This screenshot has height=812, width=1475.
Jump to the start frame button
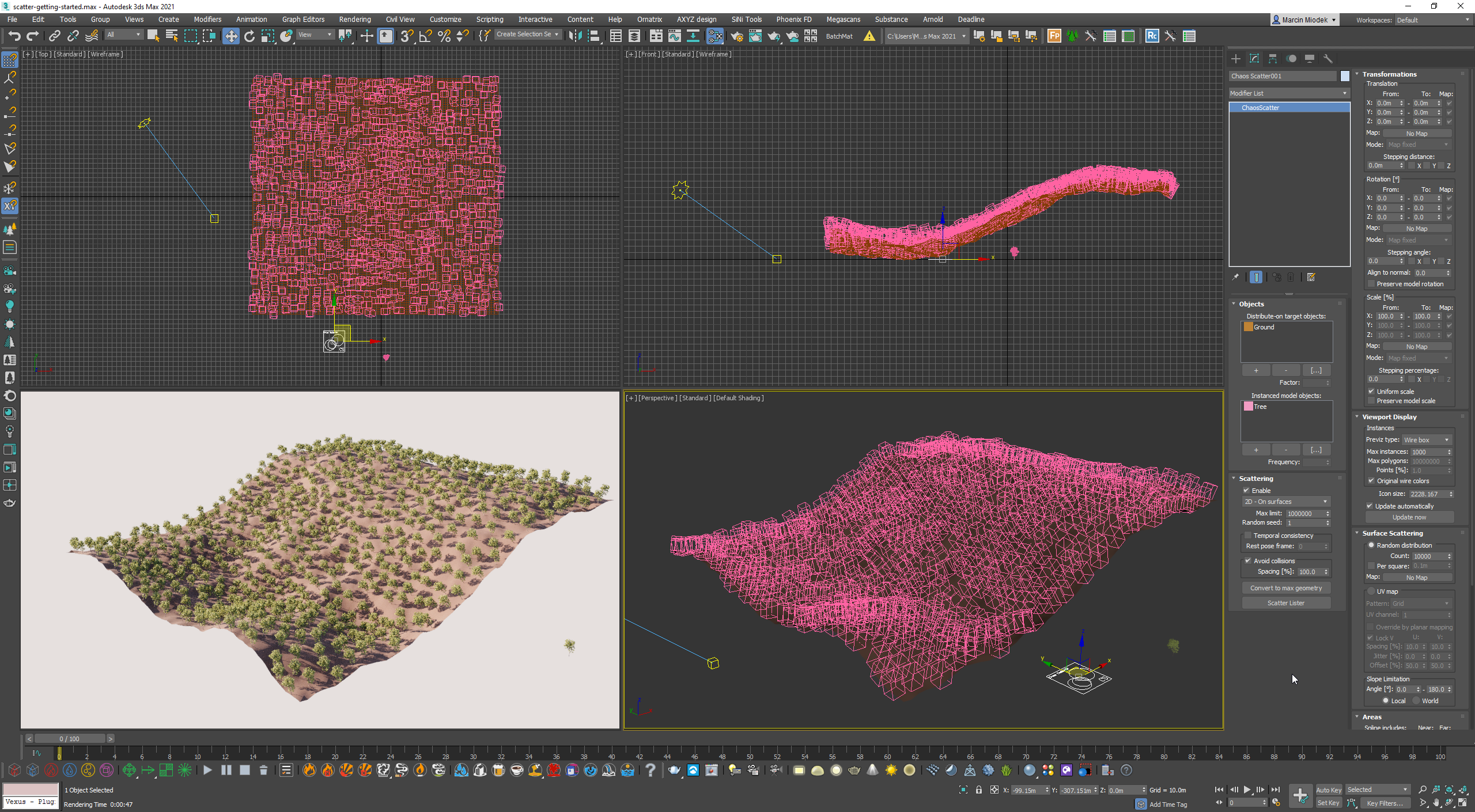click(1219, 790)
